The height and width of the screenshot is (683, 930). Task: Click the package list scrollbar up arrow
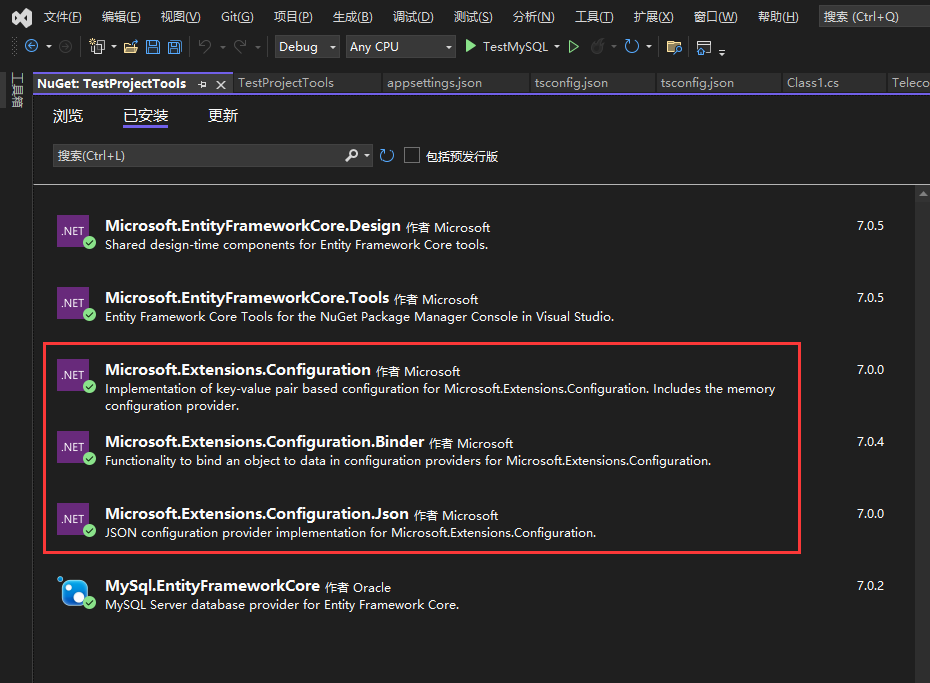[923, 194]
